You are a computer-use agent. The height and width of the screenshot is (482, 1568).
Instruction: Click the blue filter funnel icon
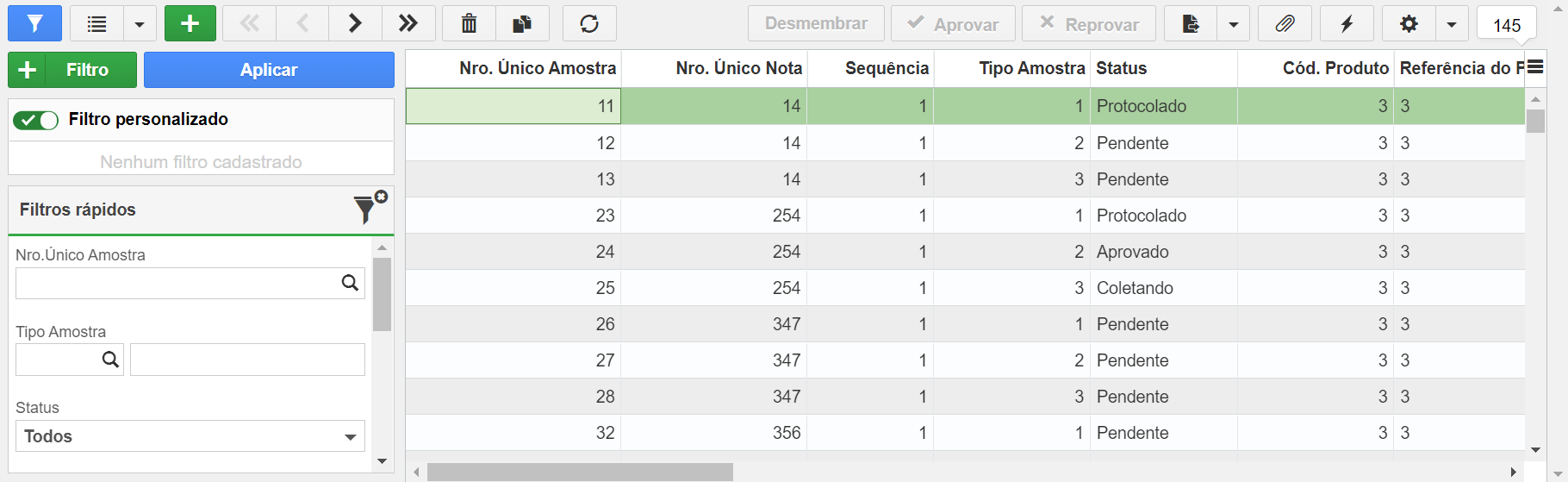34,23
